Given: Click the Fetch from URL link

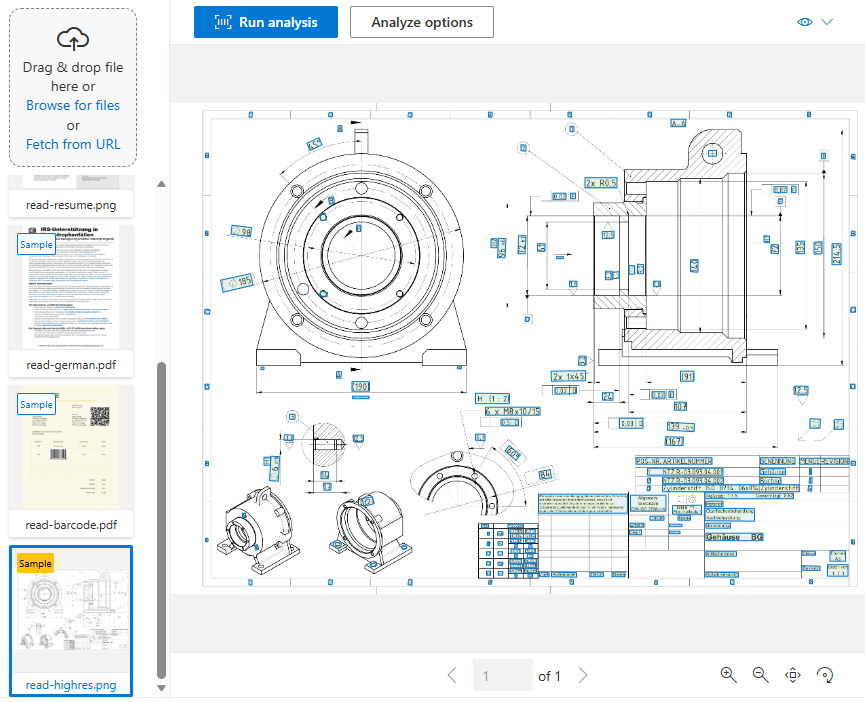Looking at the screenshot, I should tap(71, 144).
